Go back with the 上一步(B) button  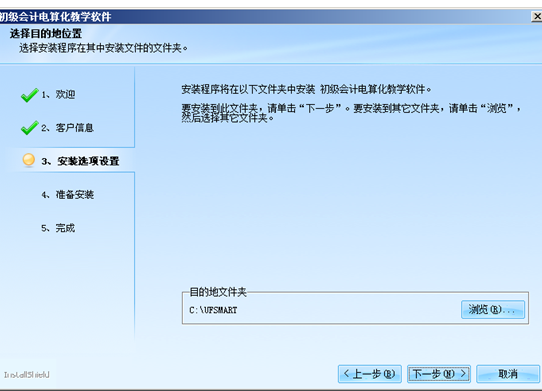coord(370,374)
